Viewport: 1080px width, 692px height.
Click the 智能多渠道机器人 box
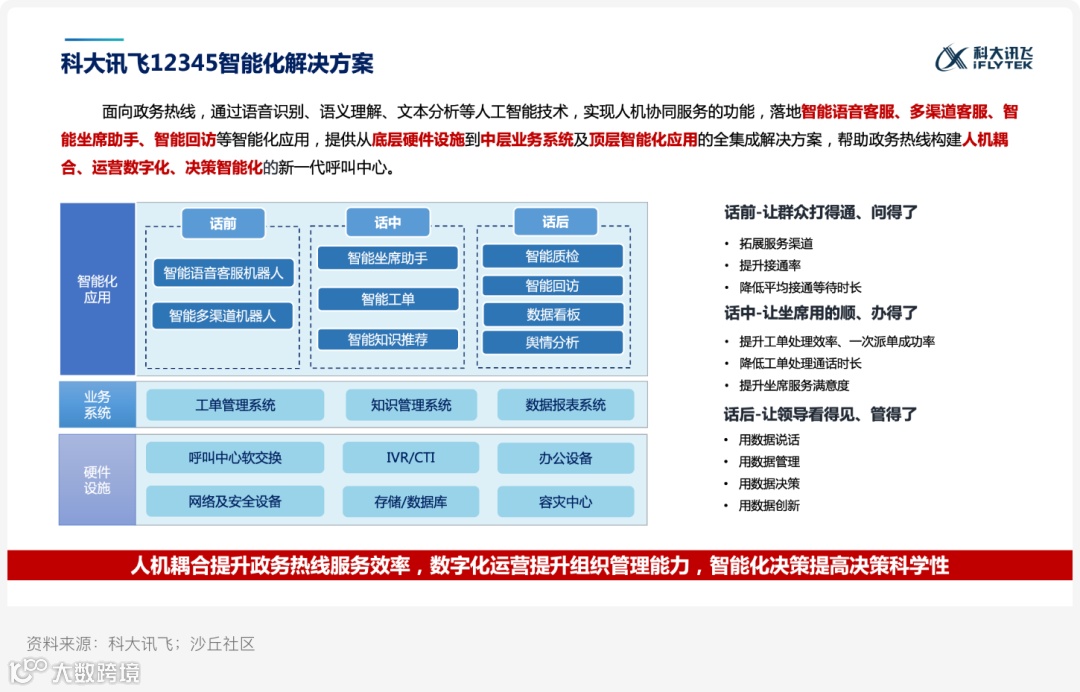222,316
